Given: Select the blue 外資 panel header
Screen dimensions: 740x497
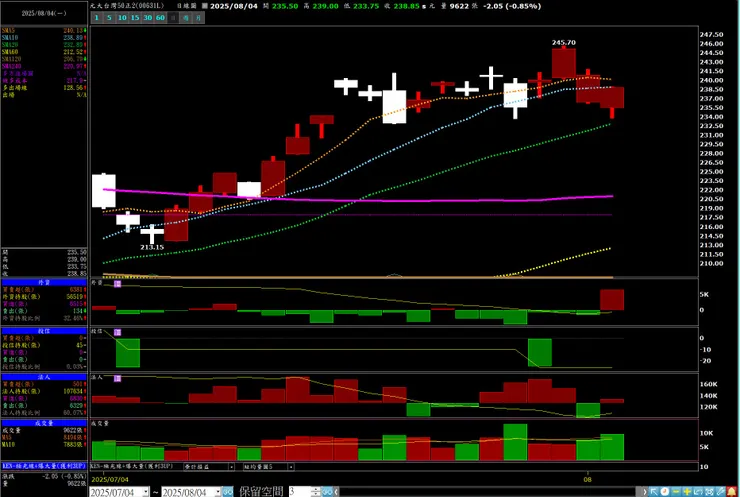Looking at the screenshot, I should point(44,282).
